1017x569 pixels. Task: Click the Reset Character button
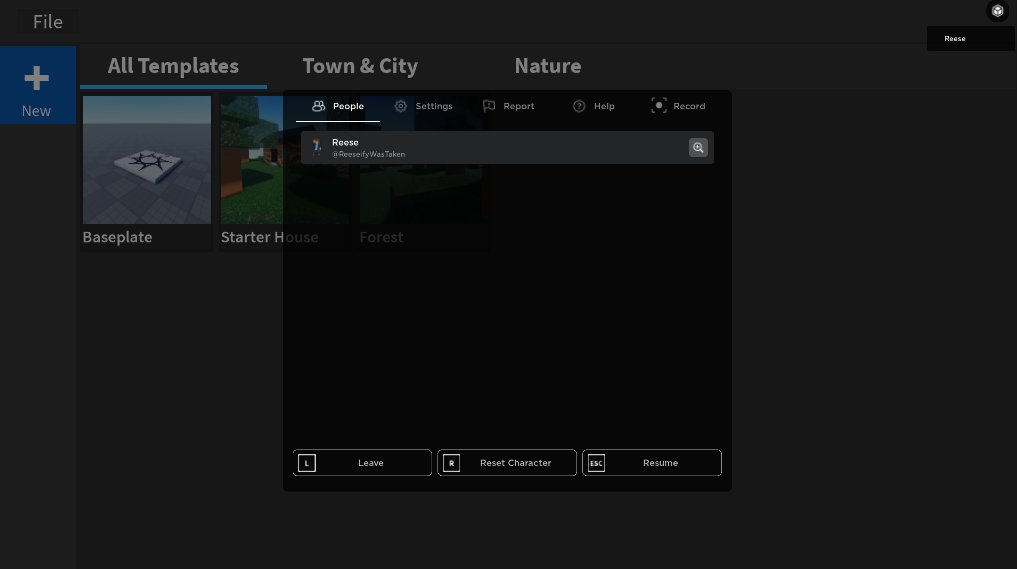507,463
